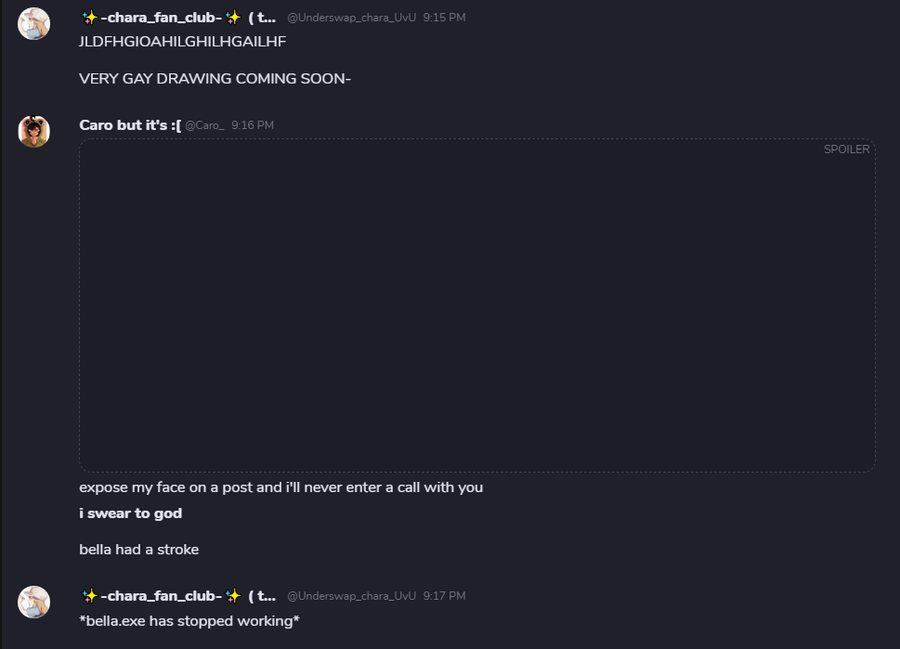Screen dimensions: 900x649
Task: Click the username "Caro but it's :["
Action: tap(130, 125)
